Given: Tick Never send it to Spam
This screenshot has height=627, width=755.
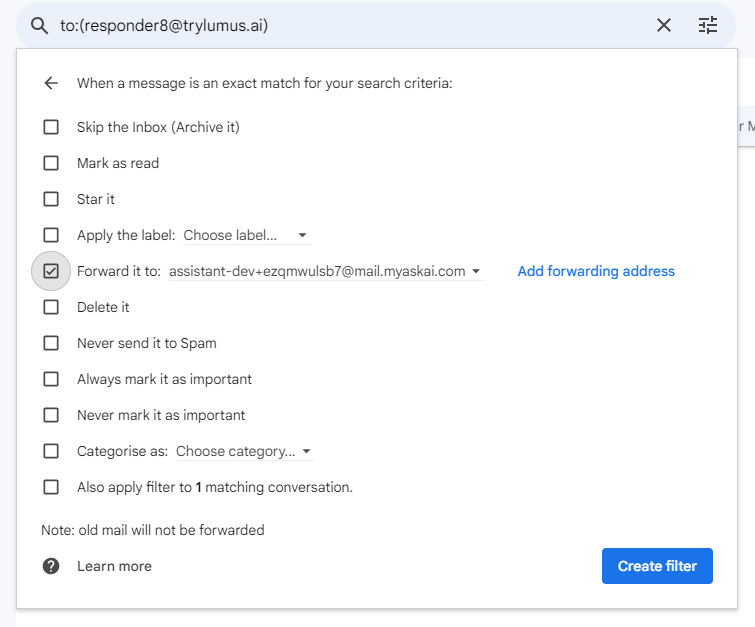Looking at the screenshot, I should click(x=51, y=343).
